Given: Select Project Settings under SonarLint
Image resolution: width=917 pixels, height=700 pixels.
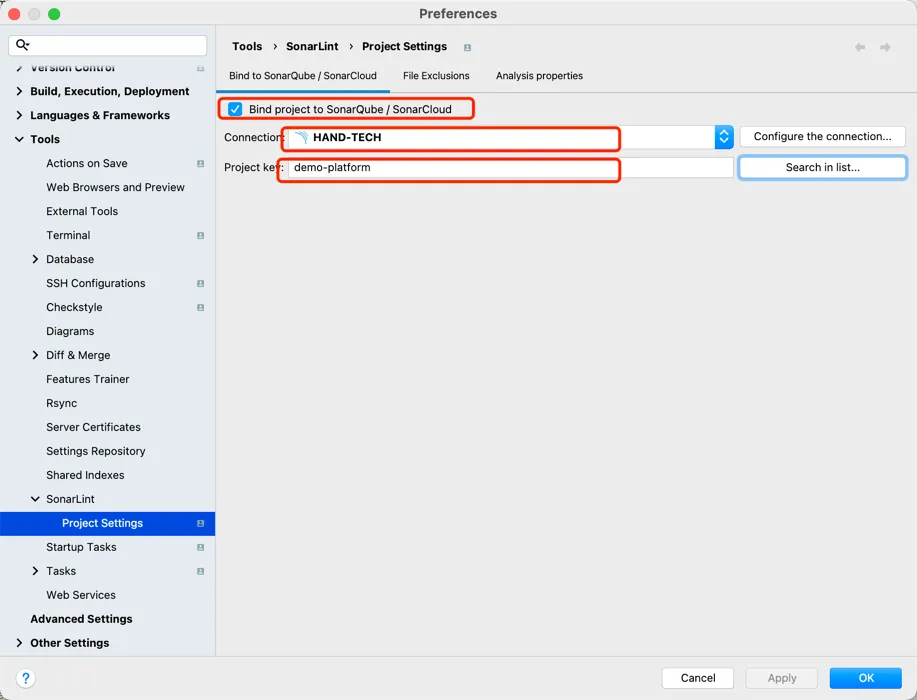Looking at the screenshot, I should pyautogui.click(x=108, y=523).
